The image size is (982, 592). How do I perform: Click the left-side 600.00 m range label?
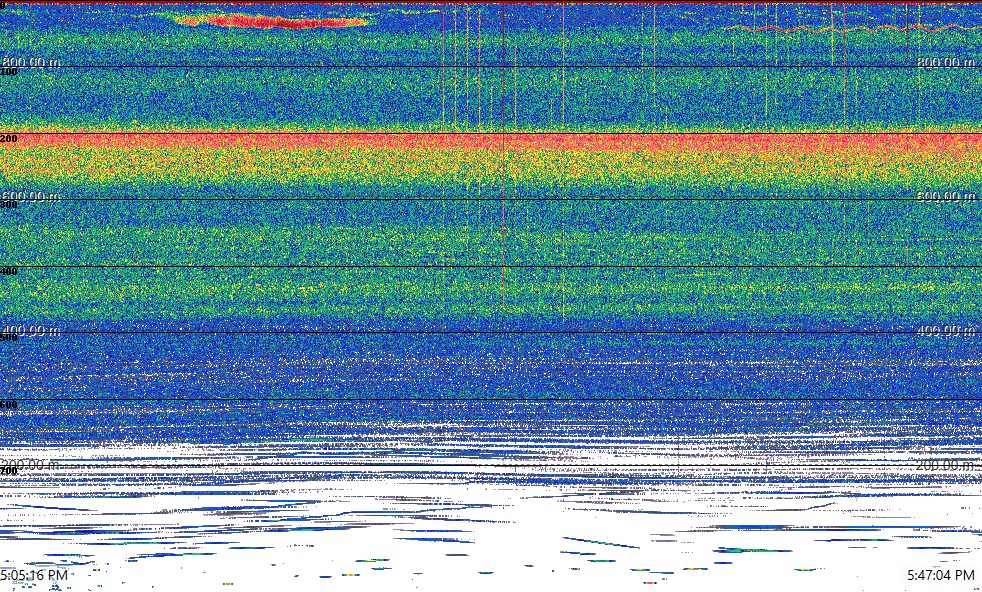pos(31,196)
